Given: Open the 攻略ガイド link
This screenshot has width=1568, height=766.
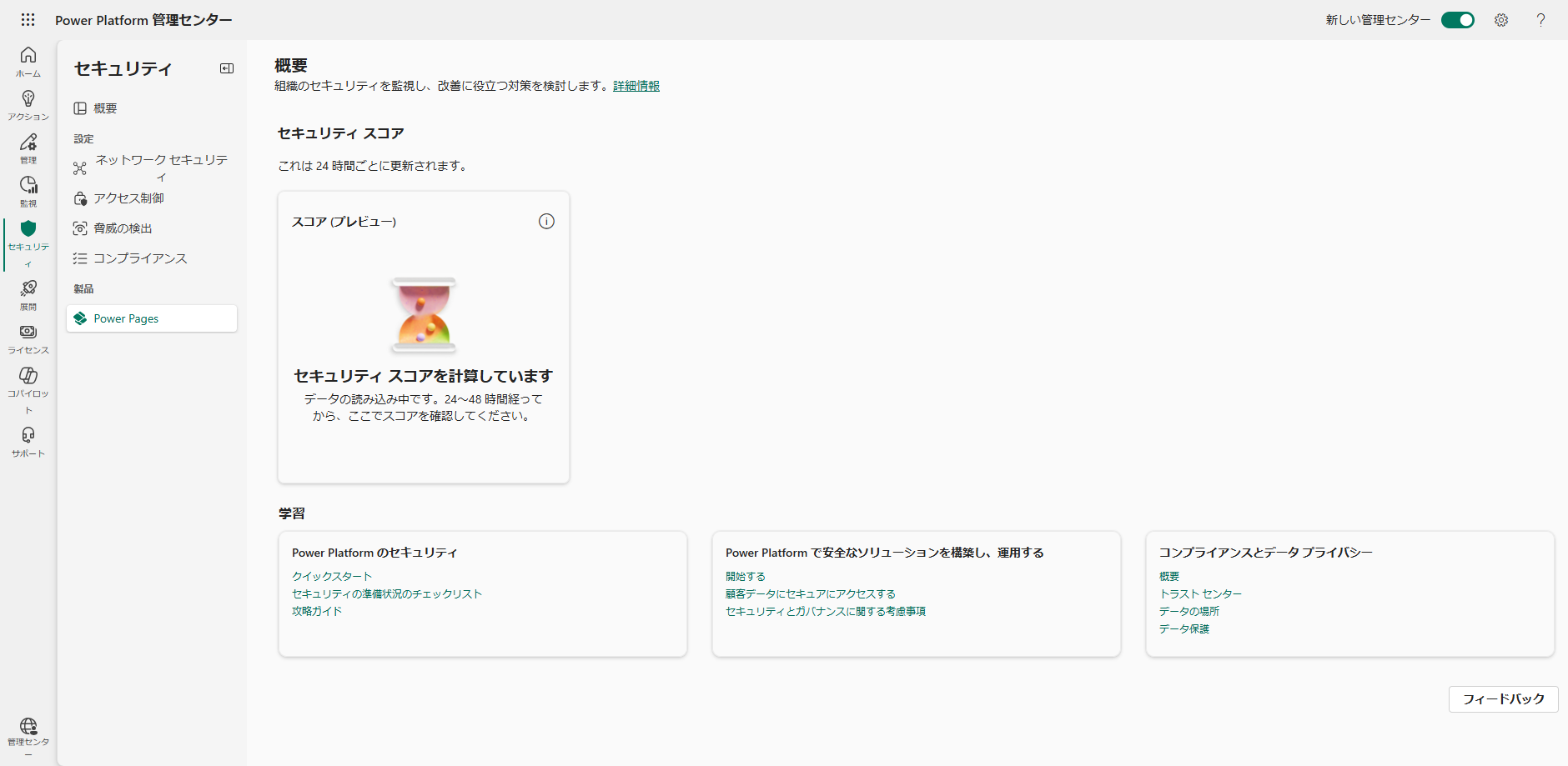Looking at the screenshot, I should pos(317,611).
